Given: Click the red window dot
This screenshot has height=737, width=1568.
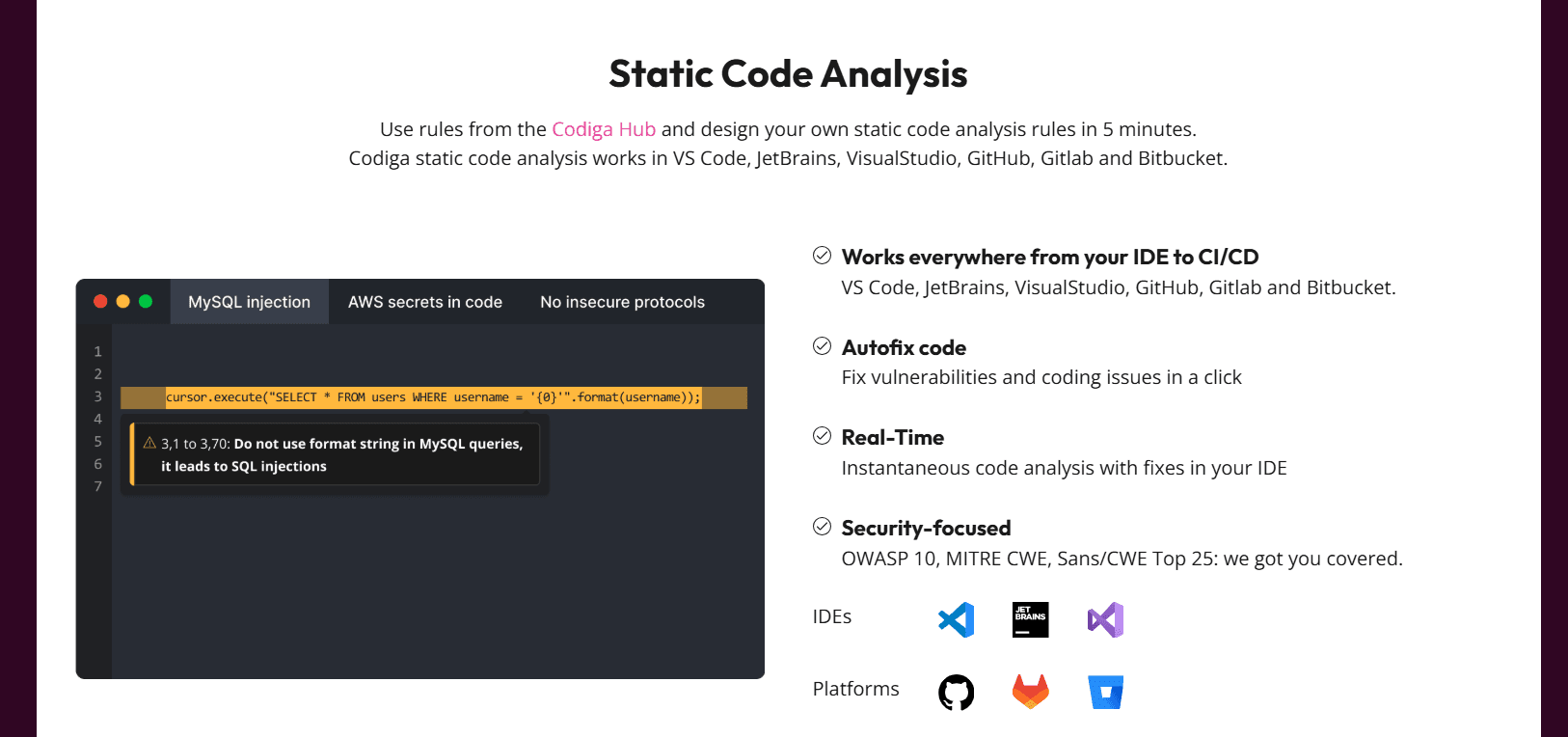Looking at the screenshot, I should (100, 301).
